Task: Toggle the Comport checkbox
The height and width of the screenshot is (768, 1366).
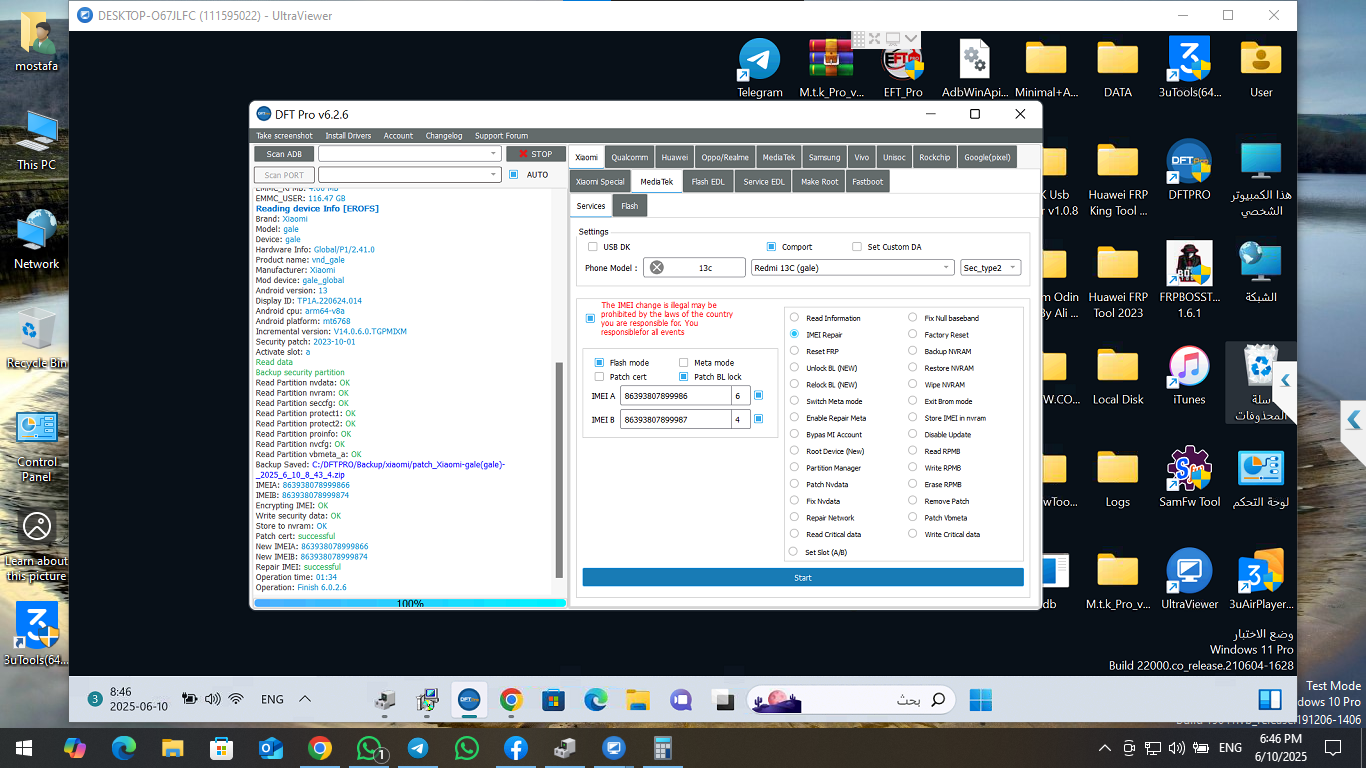Action: (771, 247)
